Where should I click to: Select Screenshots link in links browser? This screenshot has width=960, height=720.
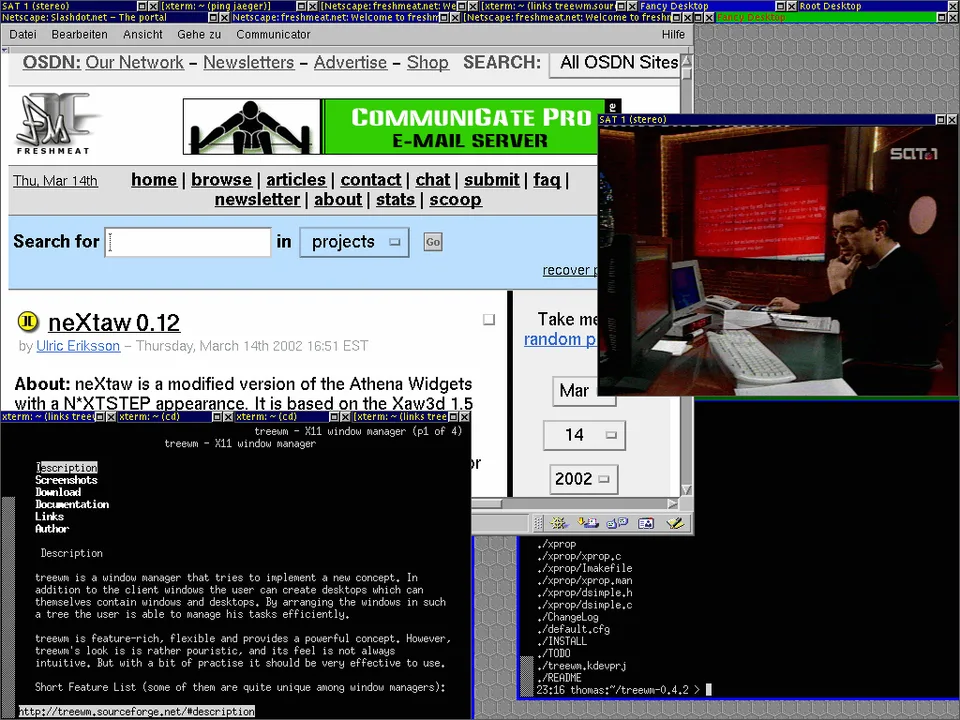click(x=66, y=480)
